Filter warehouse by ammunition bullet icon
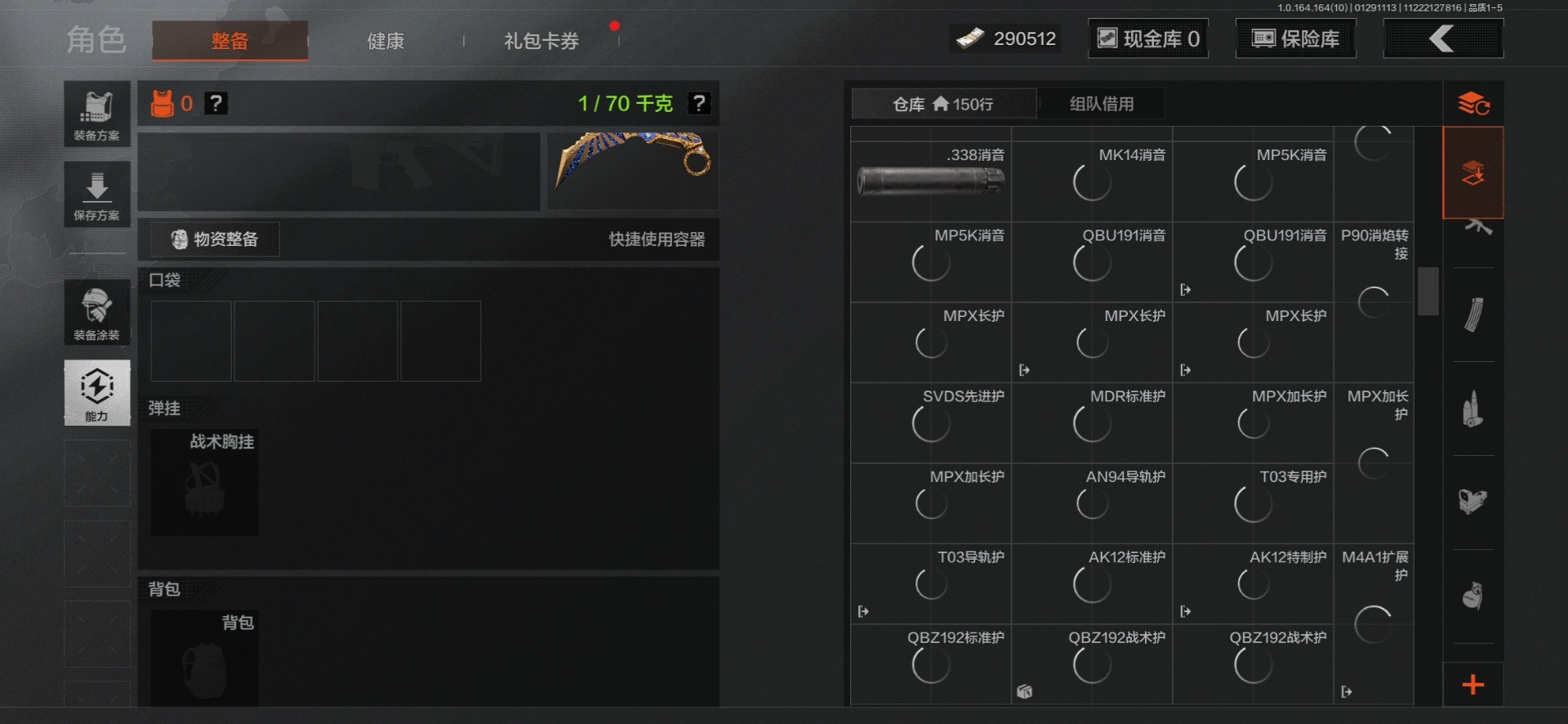The image size is (1568, 724). [1473, 409]
